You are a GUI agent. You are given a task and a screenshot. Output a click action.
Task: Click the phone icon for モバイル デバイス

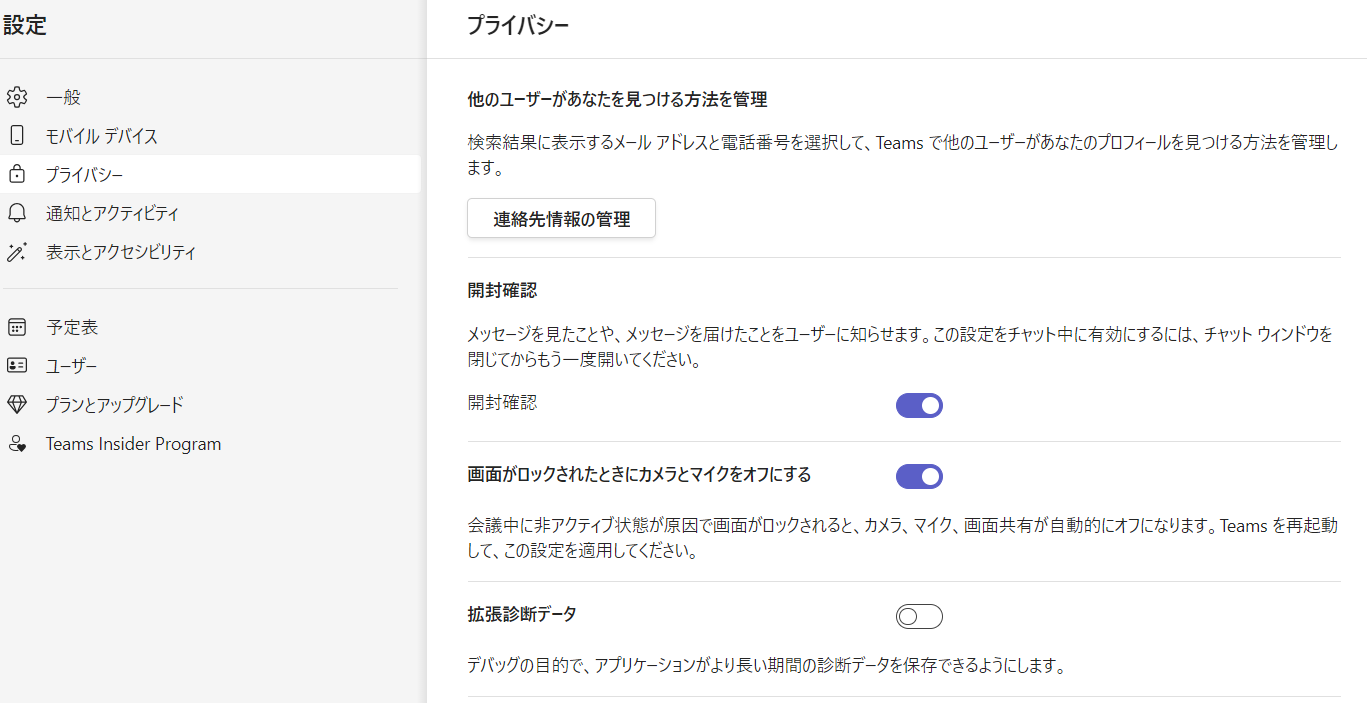(x=16, y=136)
